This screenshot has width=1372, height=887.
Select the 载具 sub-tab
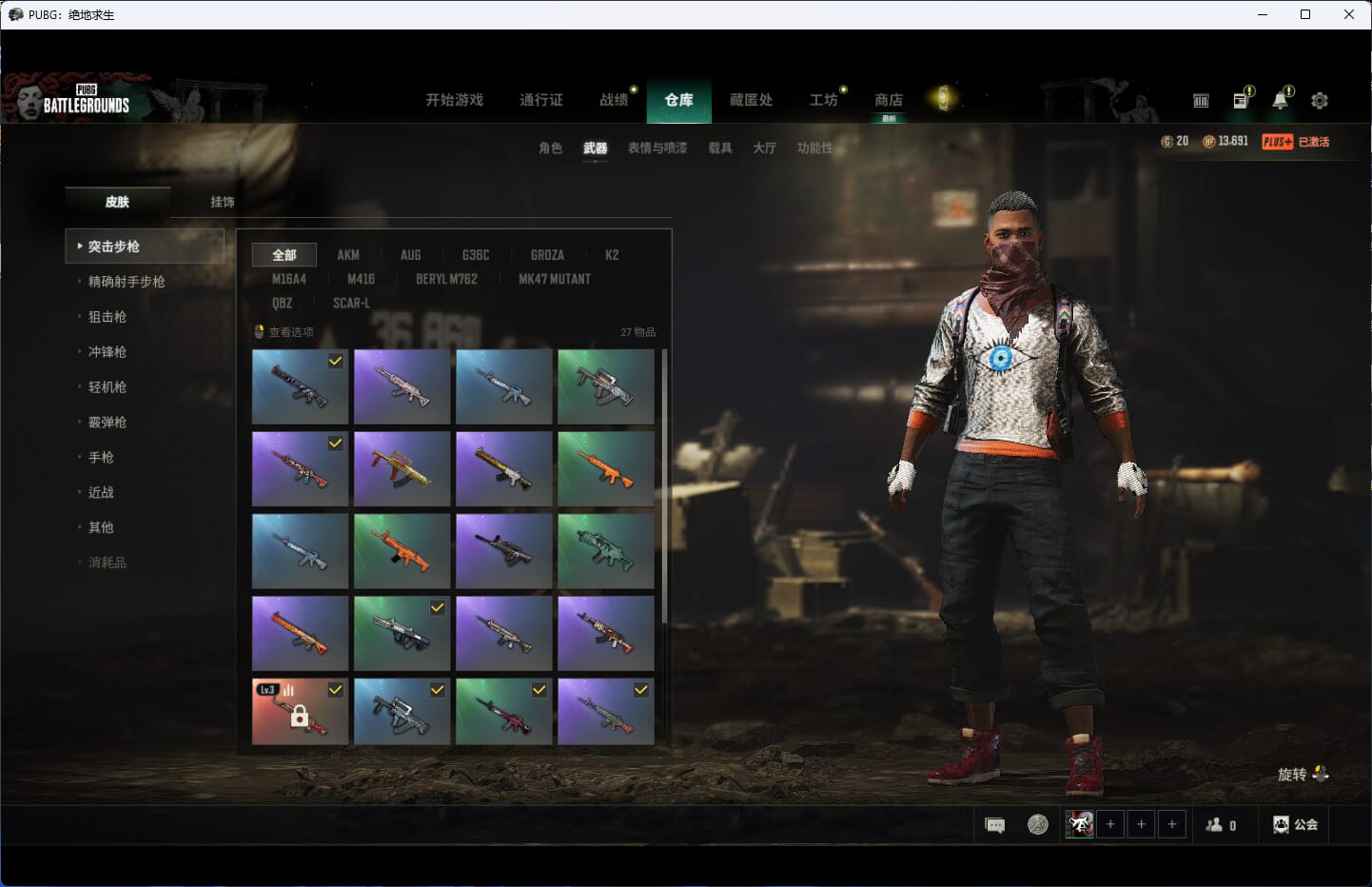[720, 148]
